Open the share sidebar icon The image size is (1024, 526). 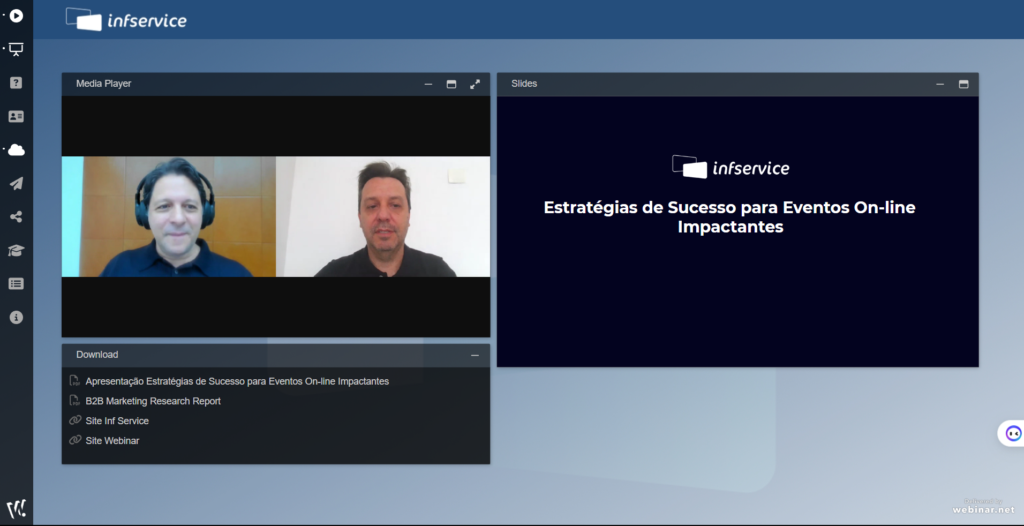click(x=16, y=217)
